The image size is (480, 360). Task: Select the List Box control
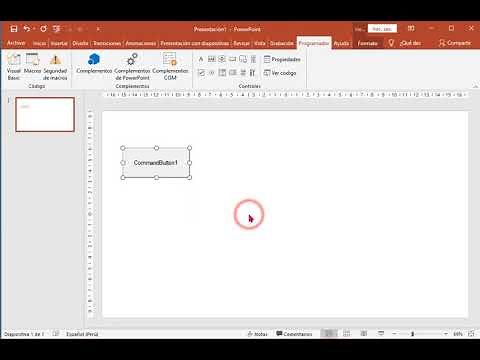click(x=232, y=73)
